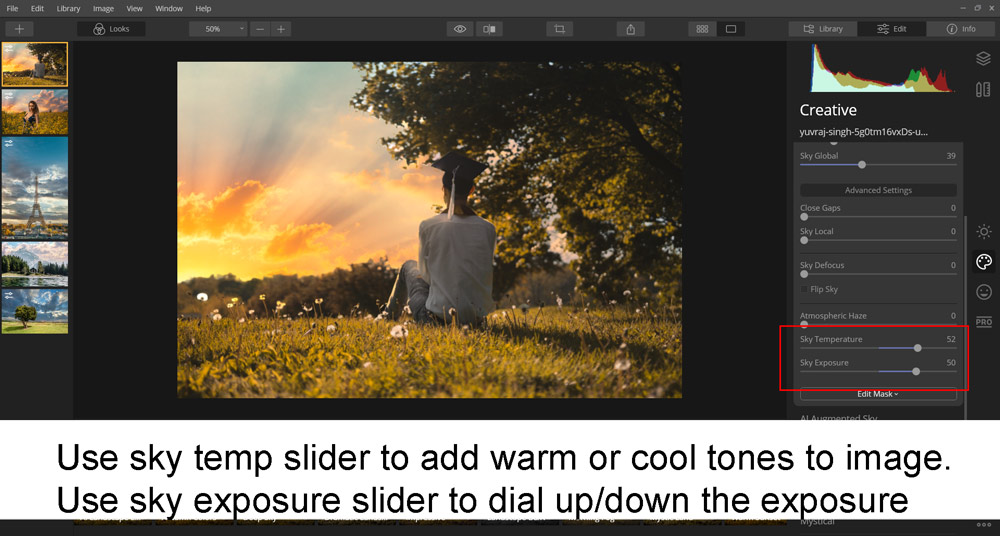The width and height of the screenshot is (1000, 536).
Task: Open the Info tab
Action: (960, 29)
